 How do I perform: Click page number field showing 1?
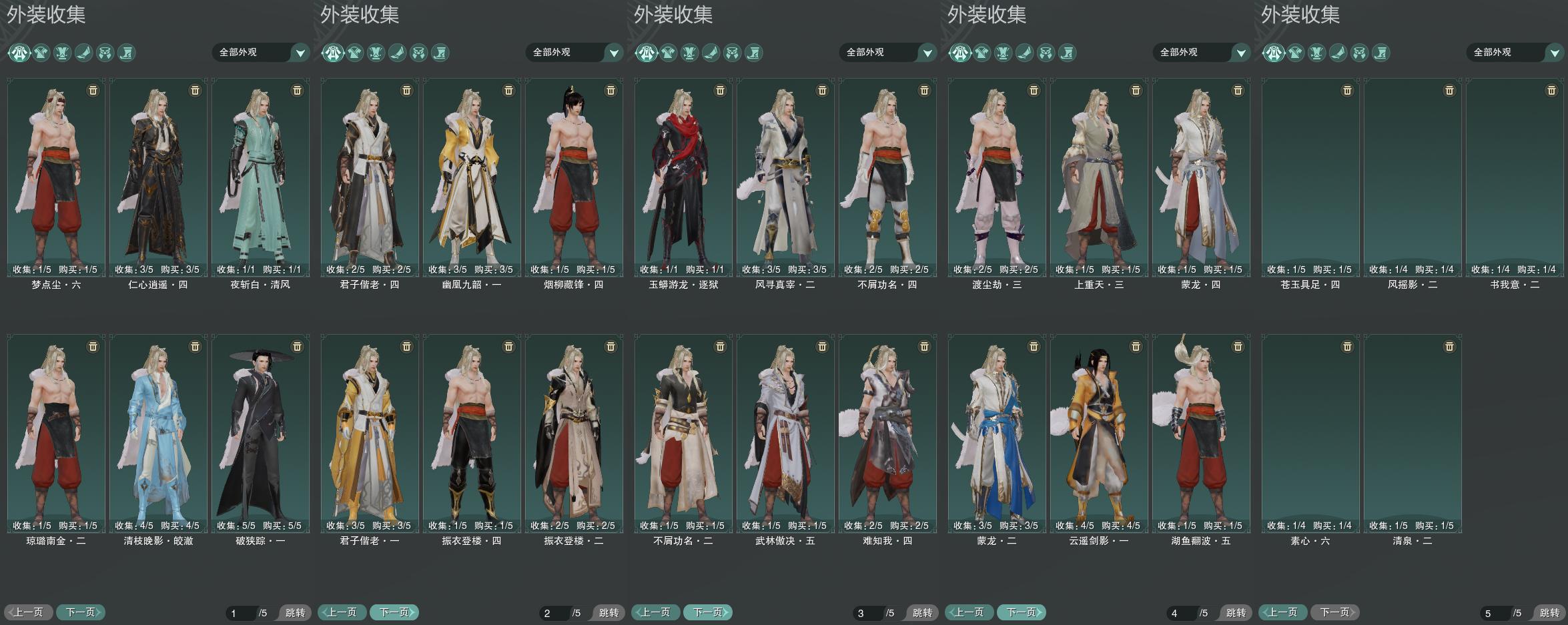click(x=242, y=613)
